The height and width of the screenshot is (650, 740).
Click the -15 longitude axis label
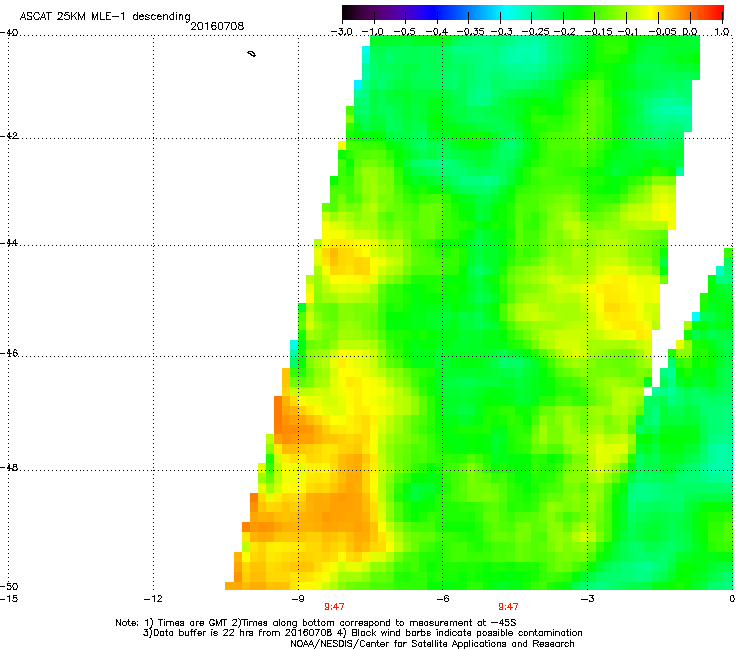[x=8, y=599]
